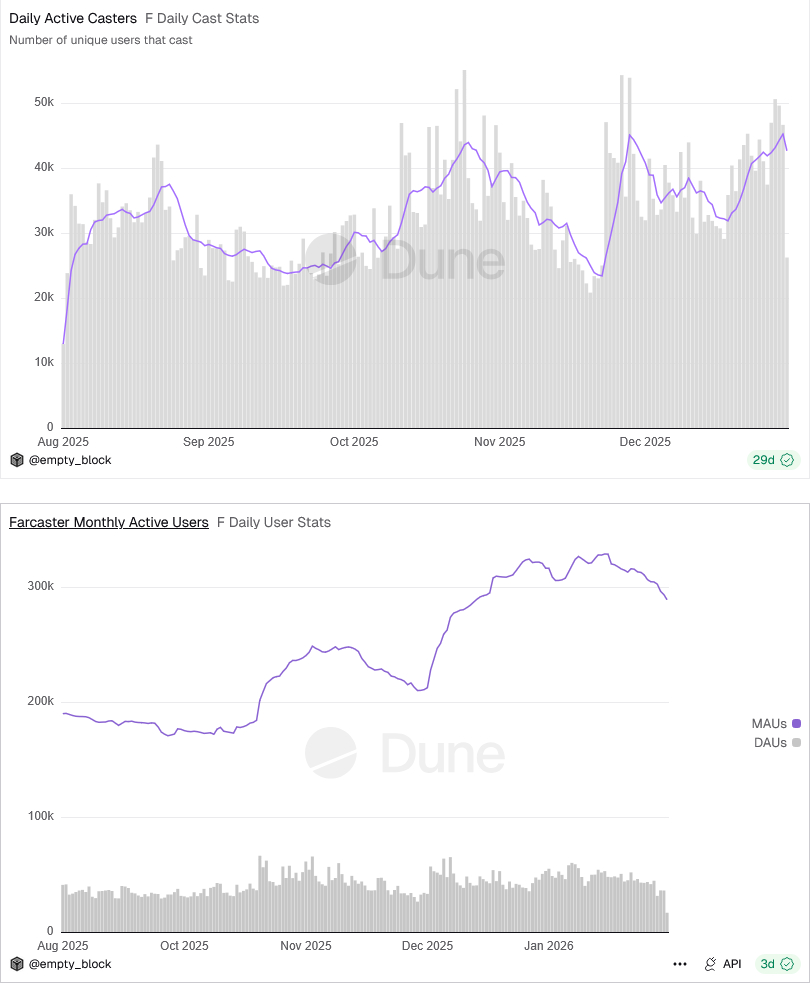Open @empty_block profile under Monthly Active Users
810x985 pixels.
click(x=68, y=964)
